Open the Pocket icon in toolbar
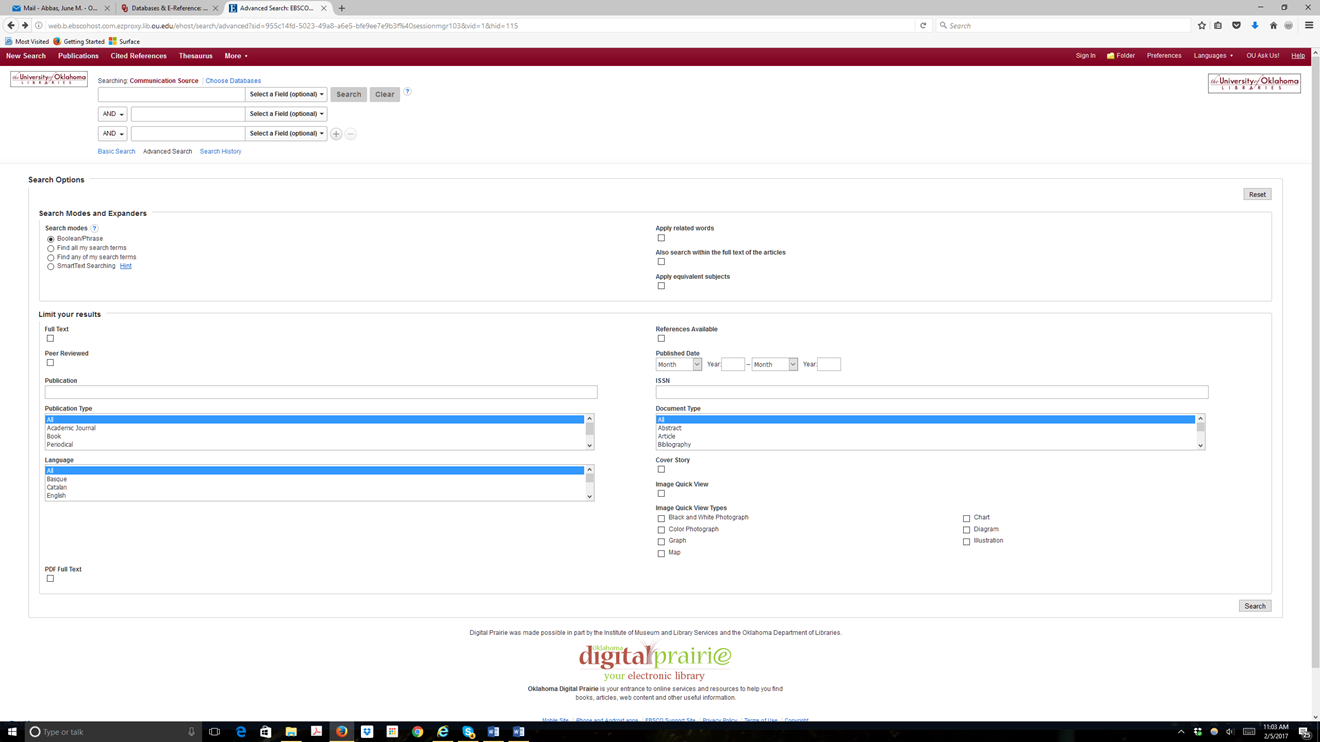The image size is (1320, 742). point(1237,26)
